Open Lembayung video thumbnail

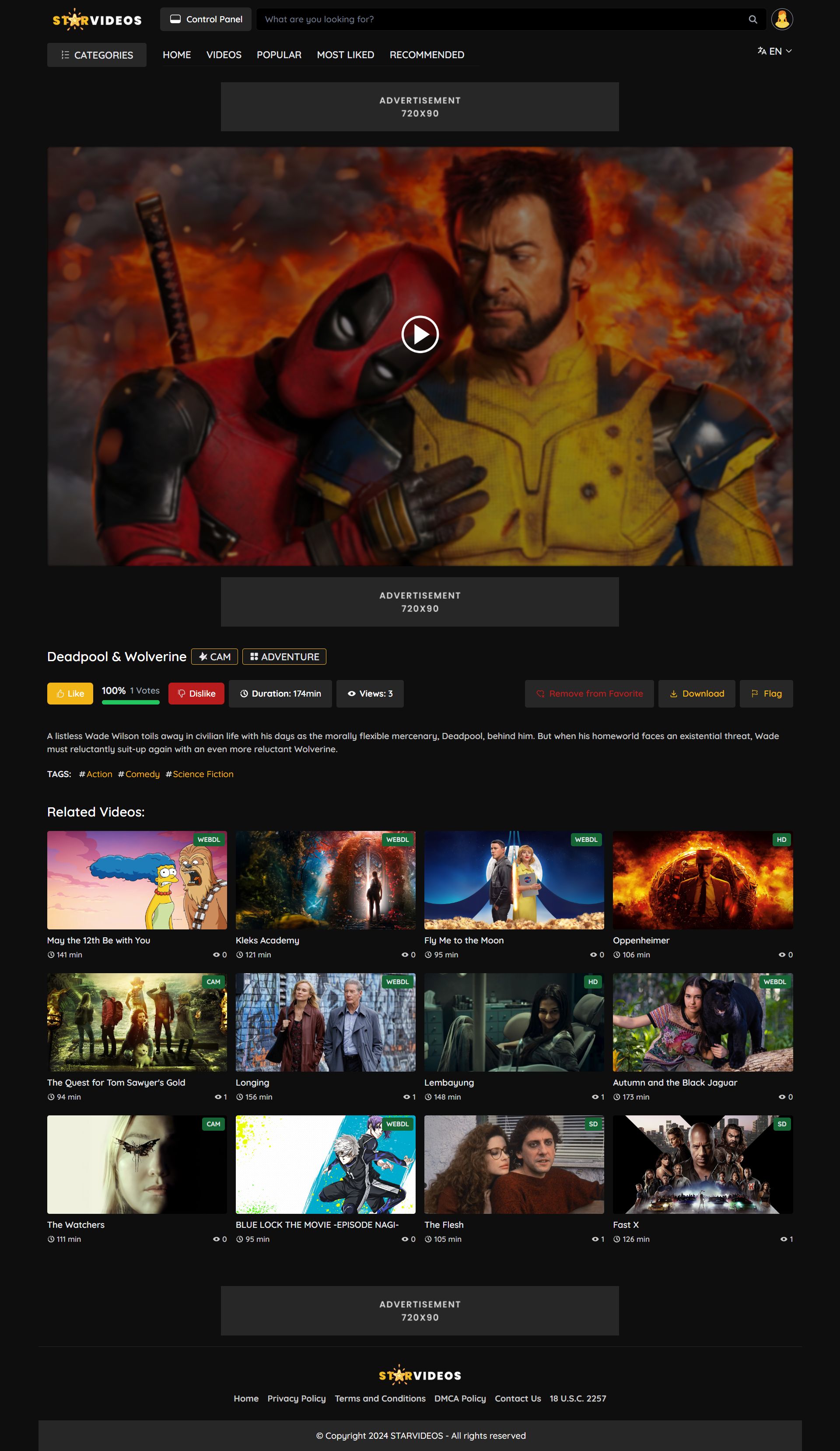coord(514,1022)
